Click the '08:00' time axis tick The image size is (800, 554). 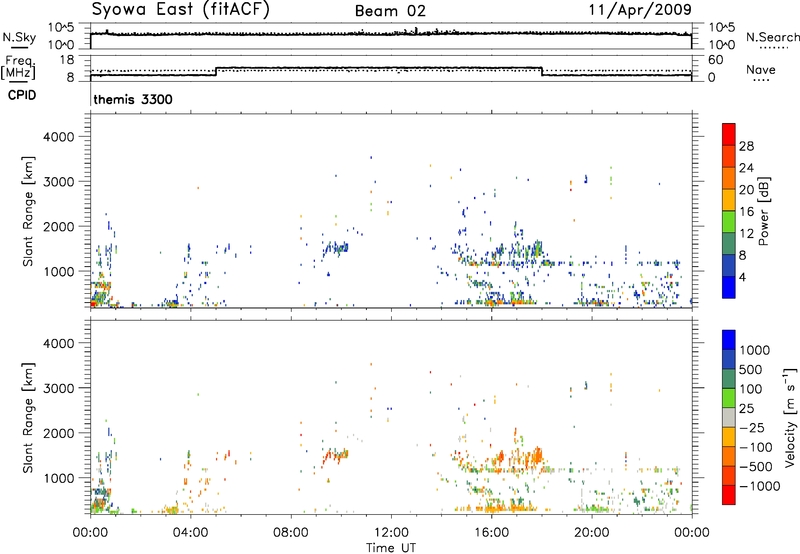coord(291,533)
